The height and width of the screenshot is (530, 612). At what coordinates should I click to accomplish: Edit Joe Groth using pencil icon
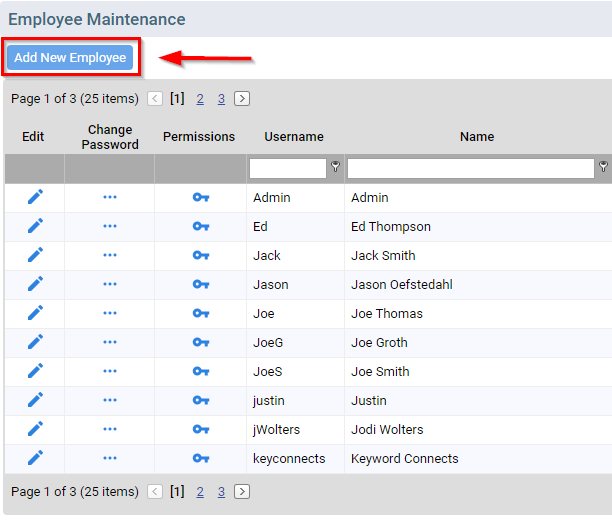tap(35, 342)
